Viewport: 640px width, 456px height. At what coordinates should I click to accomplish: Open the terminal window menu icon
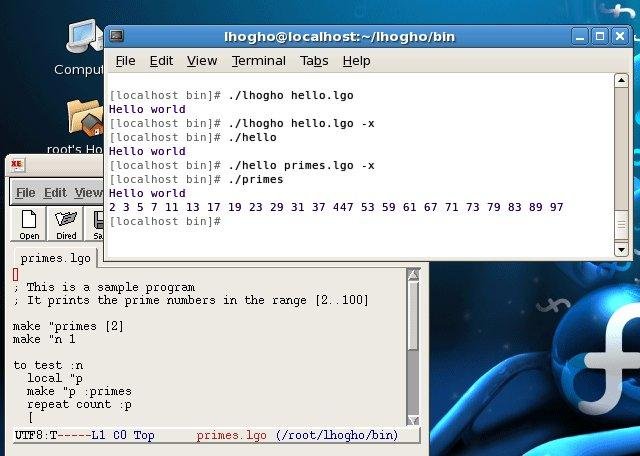pos(117,36)
